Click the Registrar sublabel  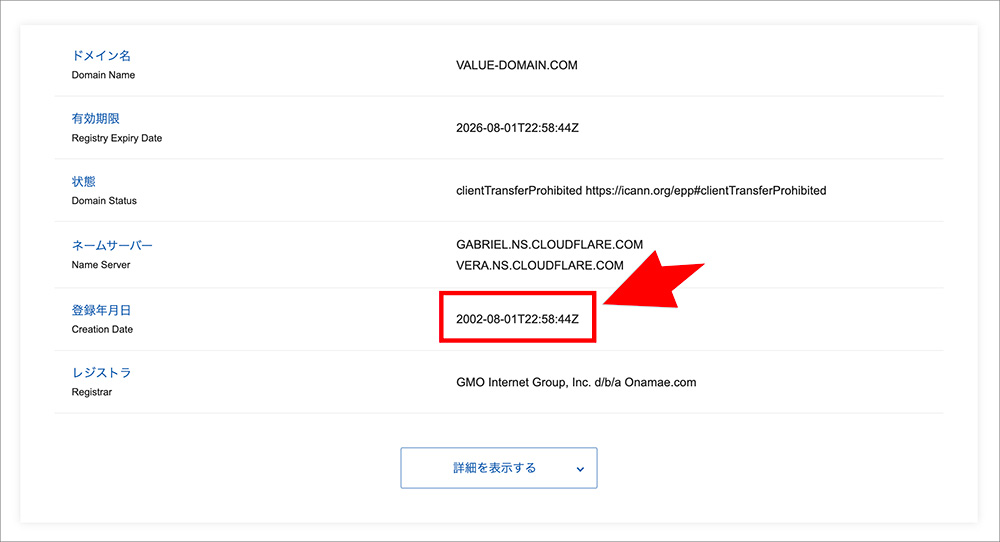pyautogui.click(x=91, y=392)
